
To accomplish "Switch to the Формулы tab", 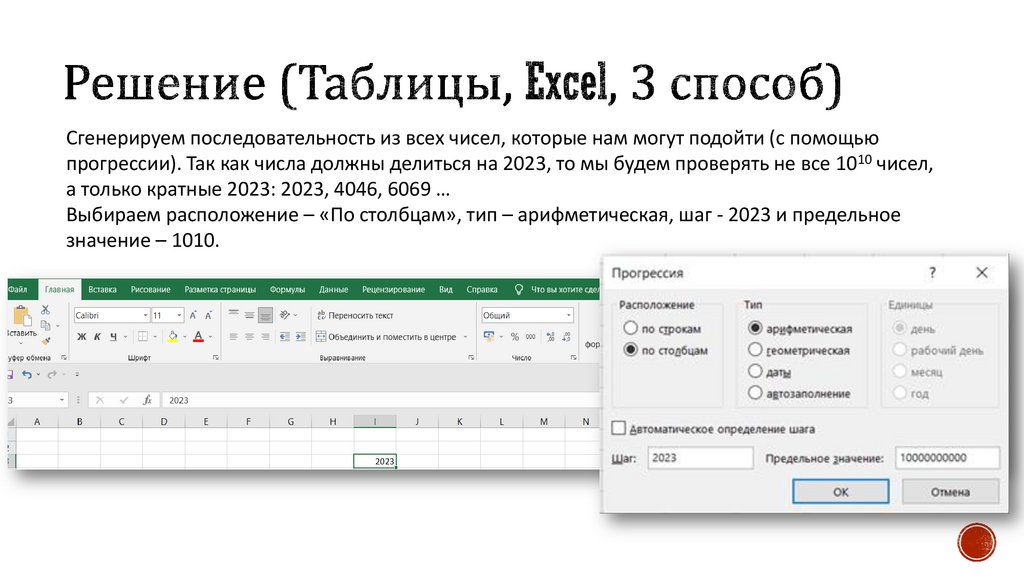I will tap(287, 289).
